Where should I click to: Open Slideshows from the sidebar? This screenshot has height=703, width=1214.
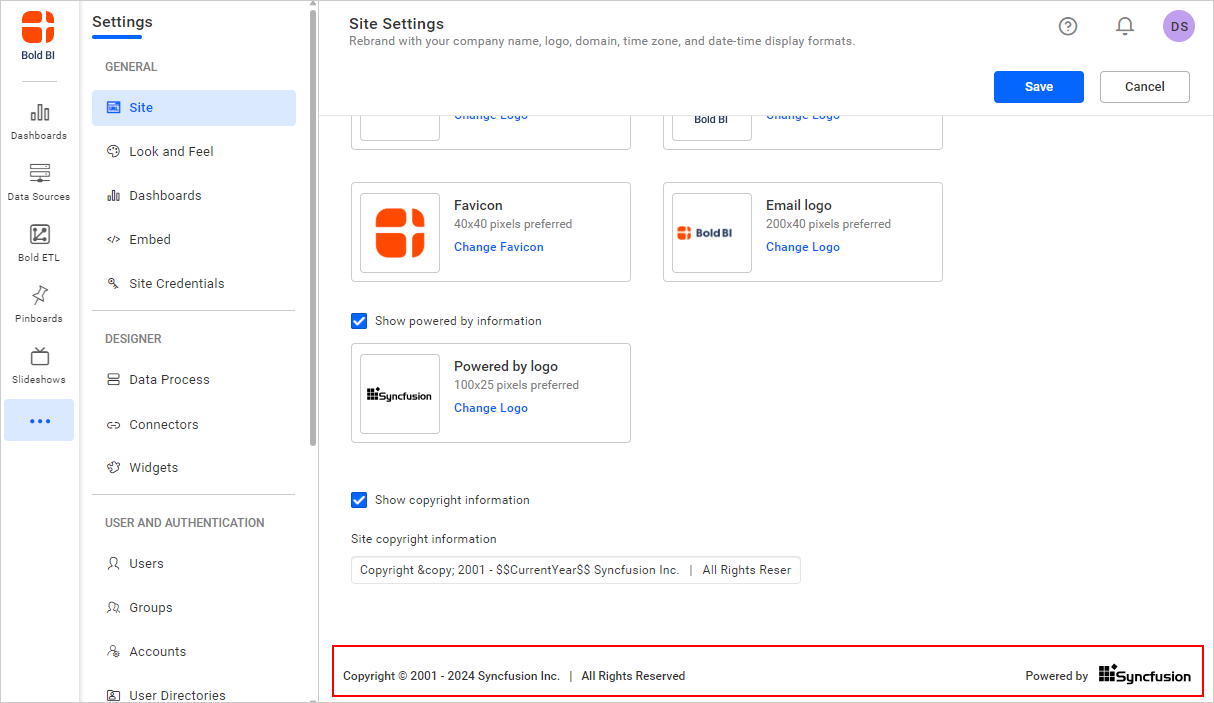[x=39, y=364]
